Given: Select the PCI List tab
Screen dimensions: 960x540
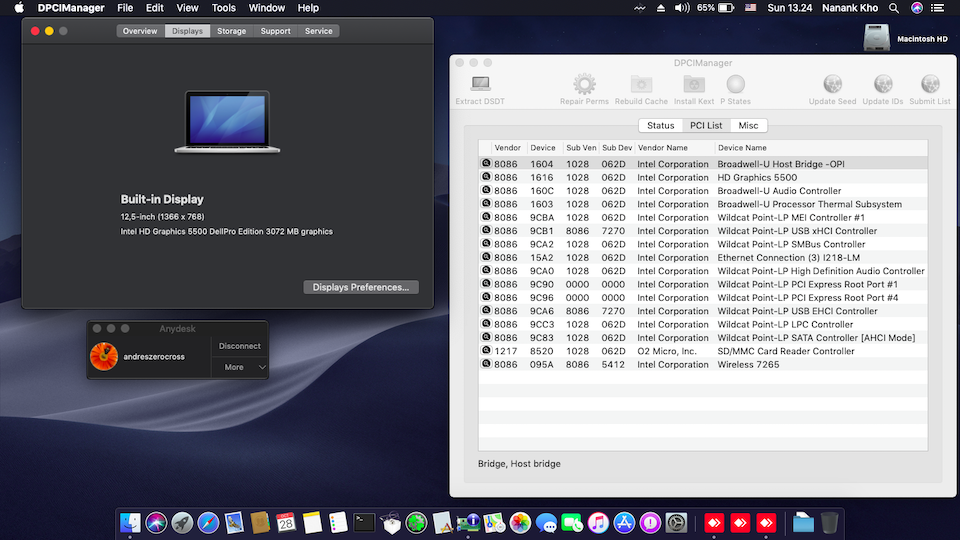Looking at the screenshot, I should pos(706,125).
